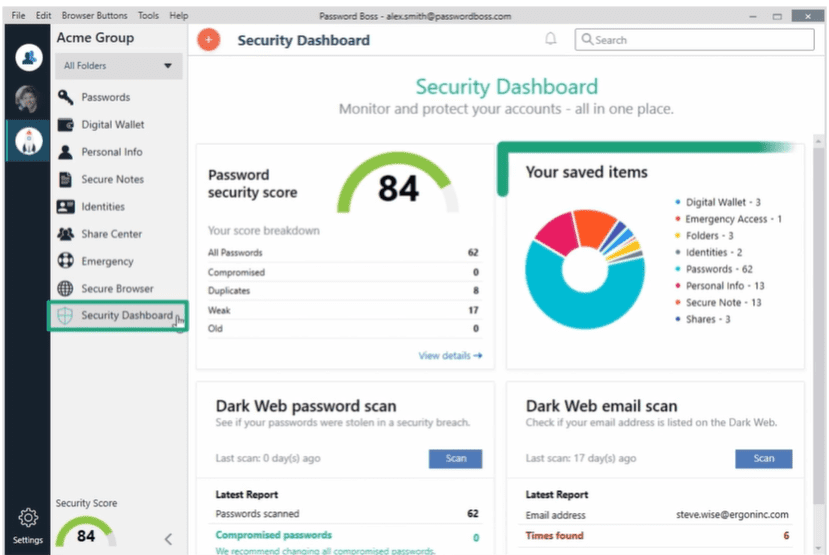The width and height of the screenshot is (829, 555).
Task: Click the Duplicates row in score breakdown
Action: pyautogui.click(x=343, y=291)
